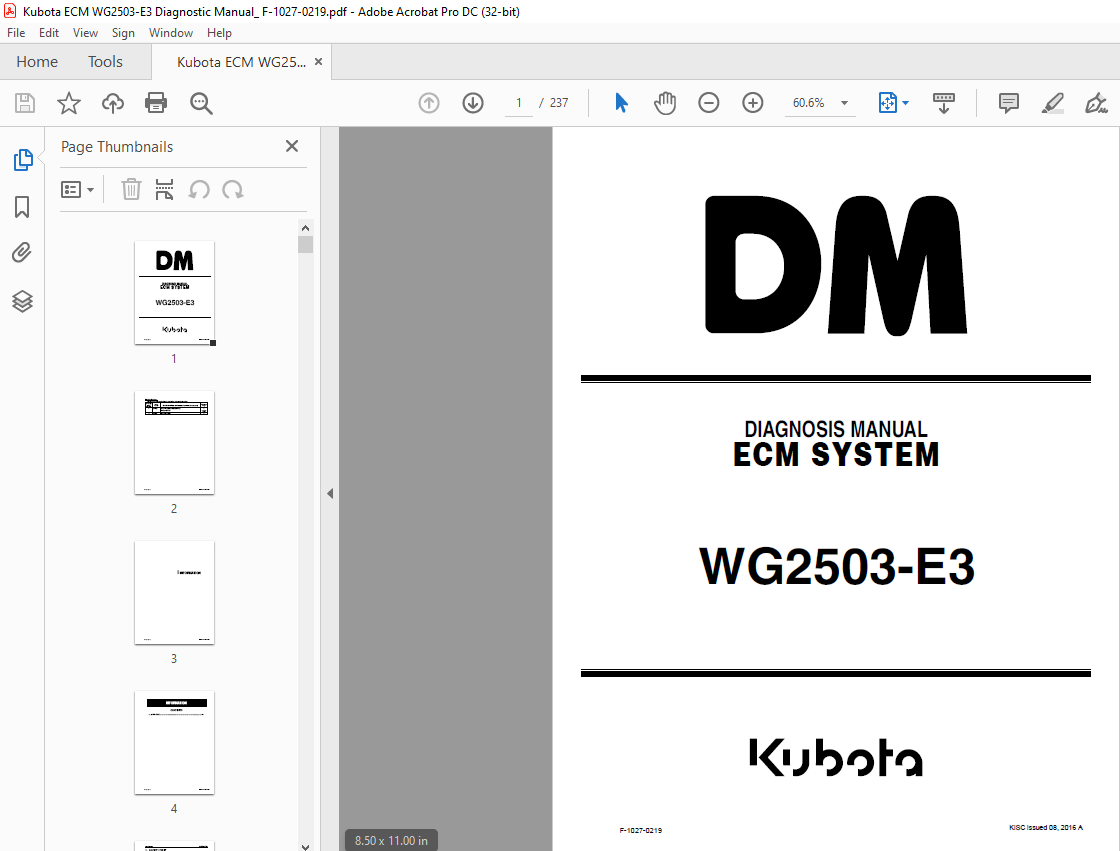Open the Help menu
The height and width of the screenshot is (851, 1120).
coord(219,33)
